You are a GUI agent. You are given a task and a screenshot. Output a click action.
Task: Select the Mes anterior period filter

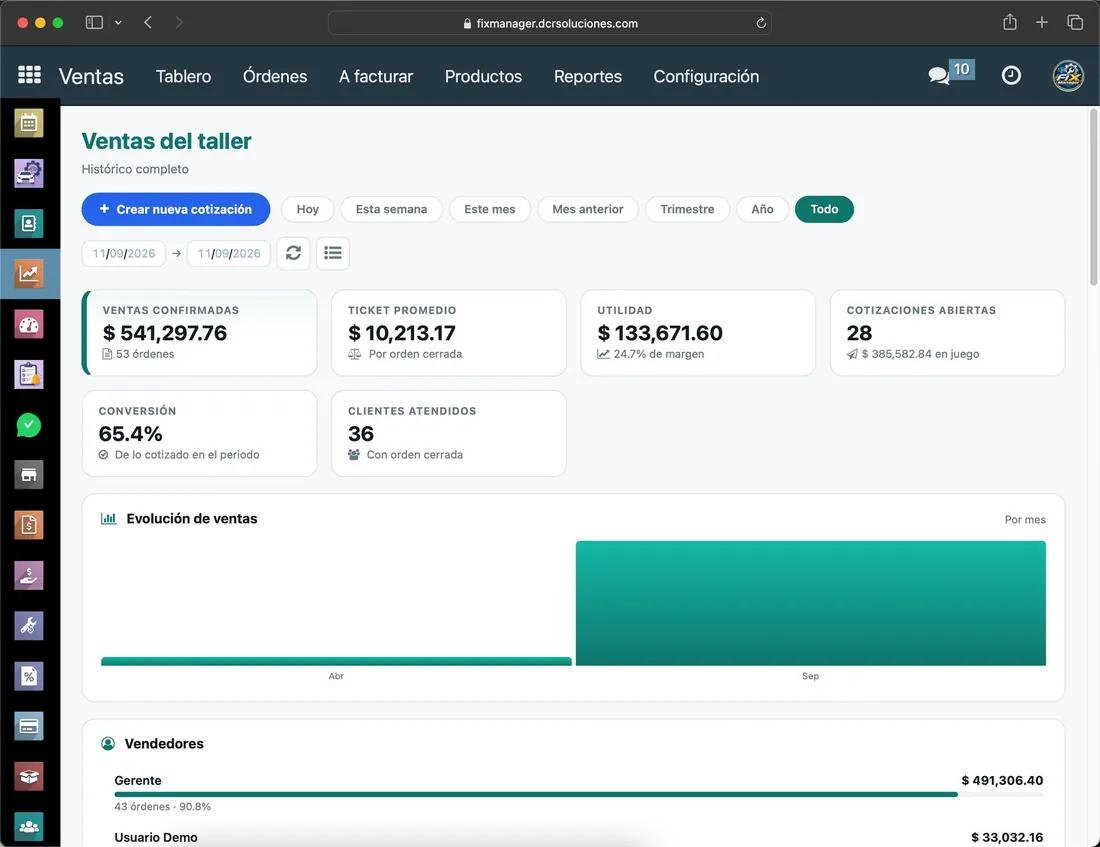tap(588, 209)
